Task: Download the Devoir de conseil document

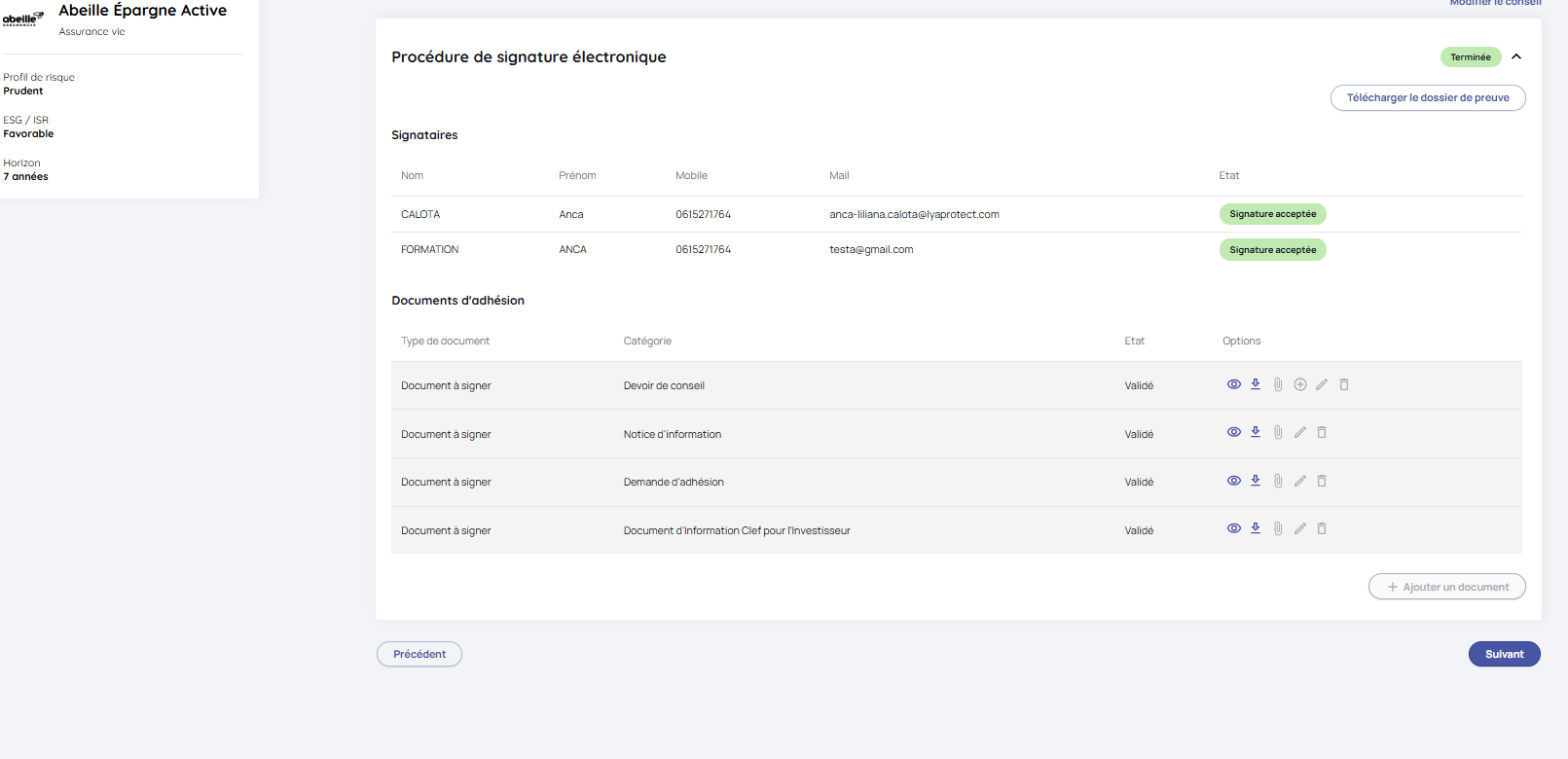Action: pos(1256,384)
